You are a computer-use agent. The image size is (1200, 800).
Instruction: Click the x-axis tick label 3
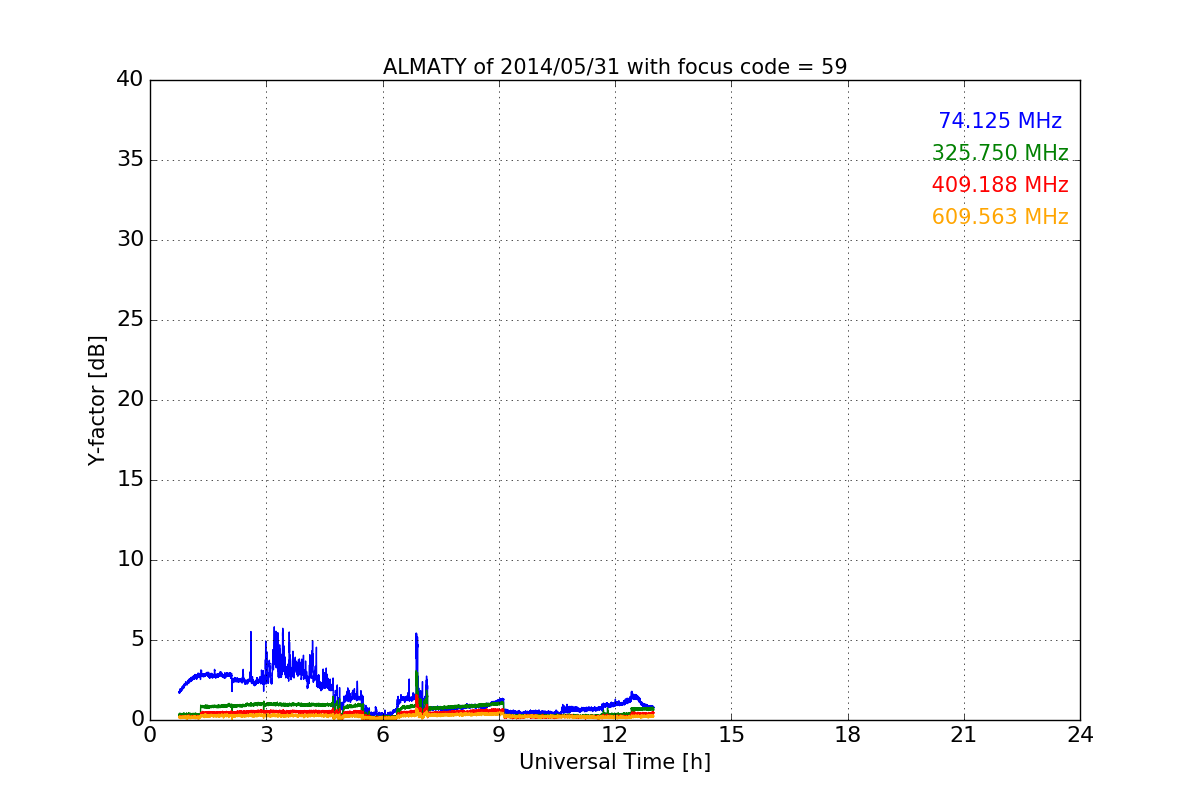point(266,735)
